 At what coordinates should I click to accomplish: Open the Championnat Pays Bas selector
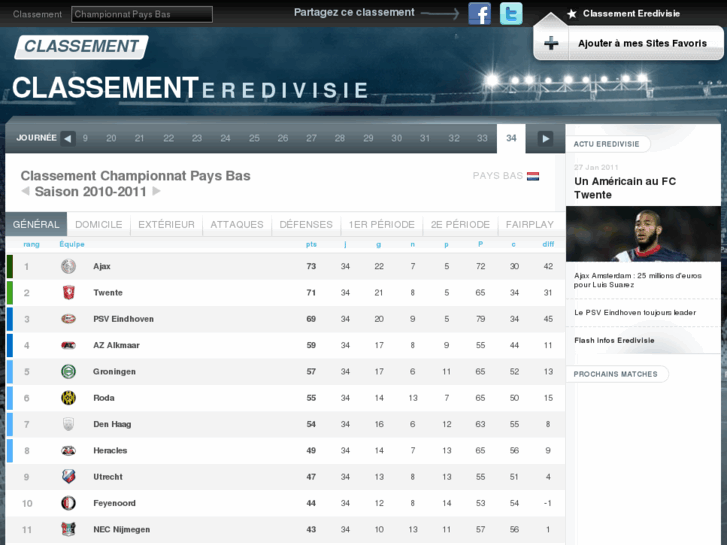pyautogui.click(x=142, y=14)
